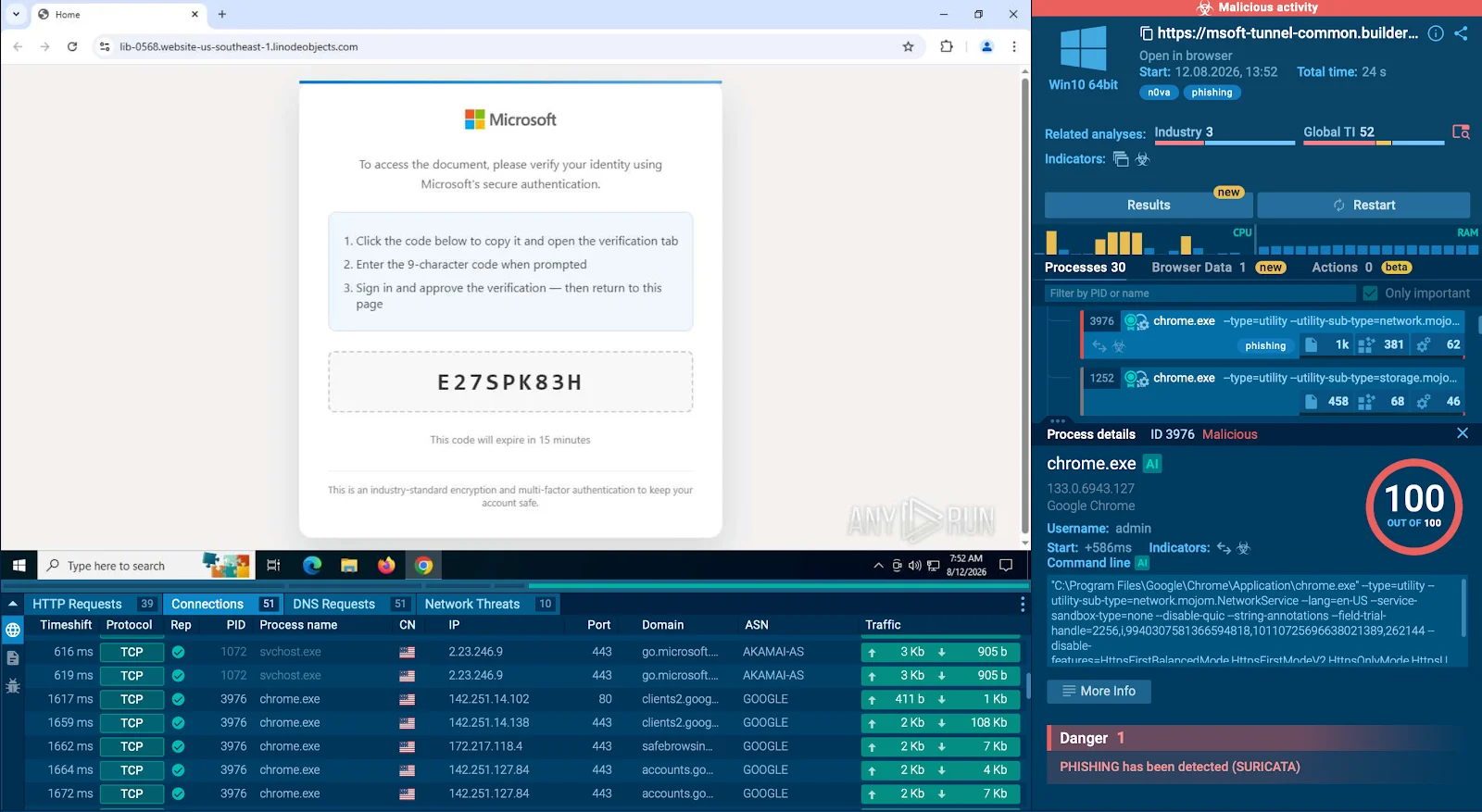The image size is (1482, 812).
Task: Open Task View on the taskbar
Action: [x=273, y=566]
